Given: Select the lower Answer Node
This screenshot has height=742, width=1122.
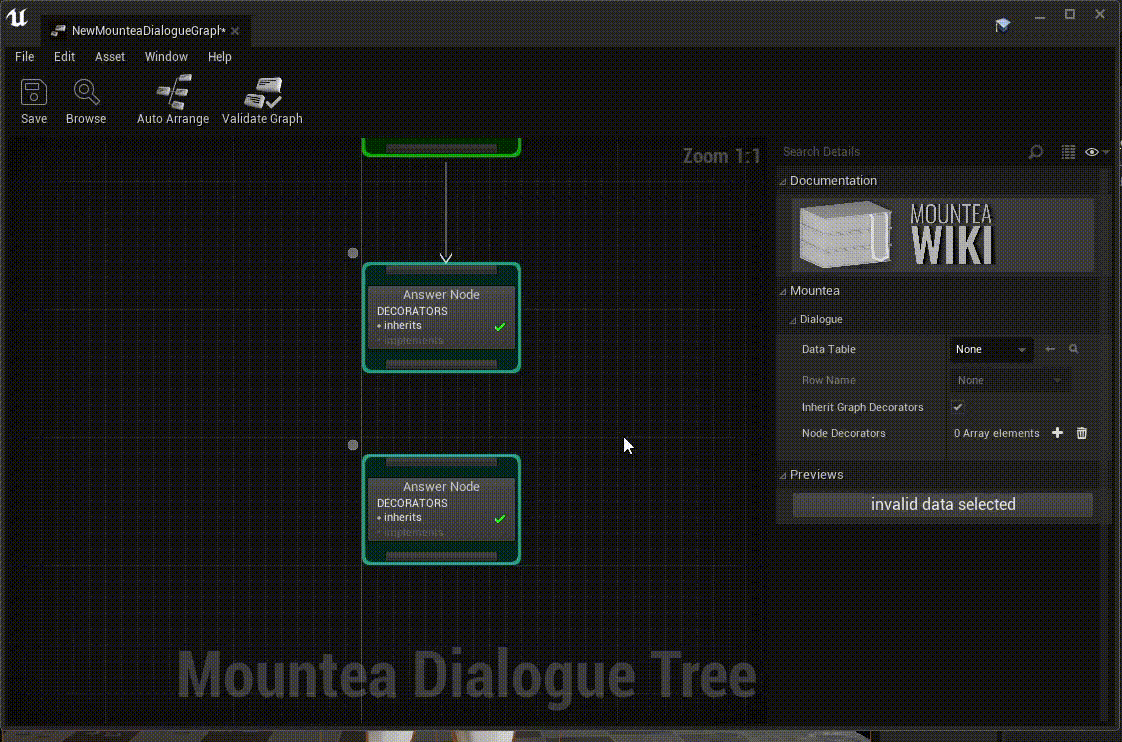Looking at the screenshot, I should [x=441, y=509].
